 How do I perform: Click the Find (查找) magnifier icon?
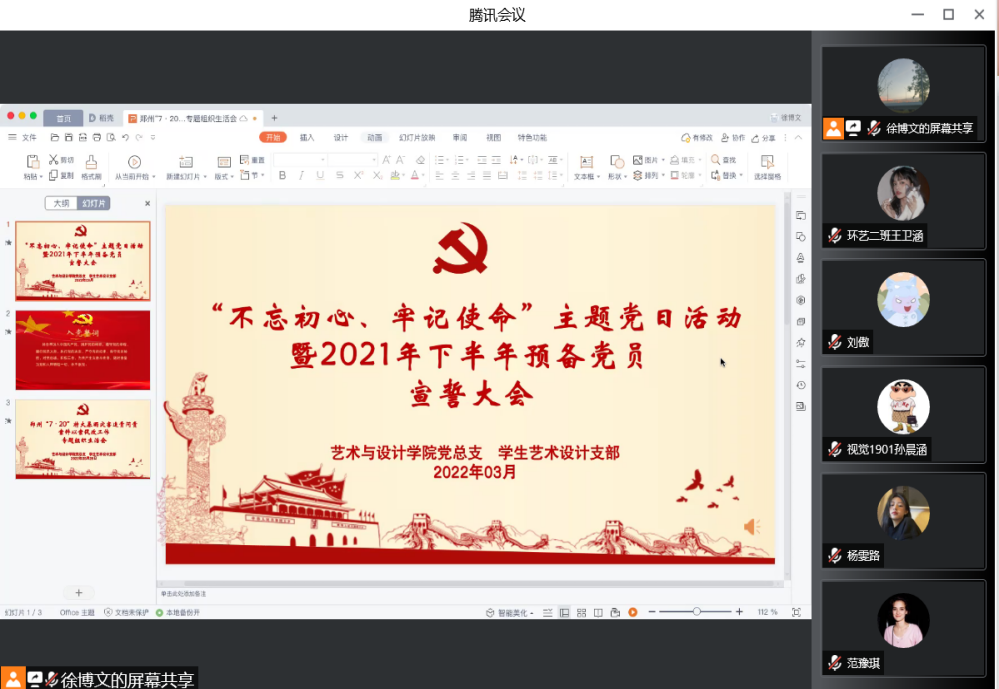(x=716, y=160)
